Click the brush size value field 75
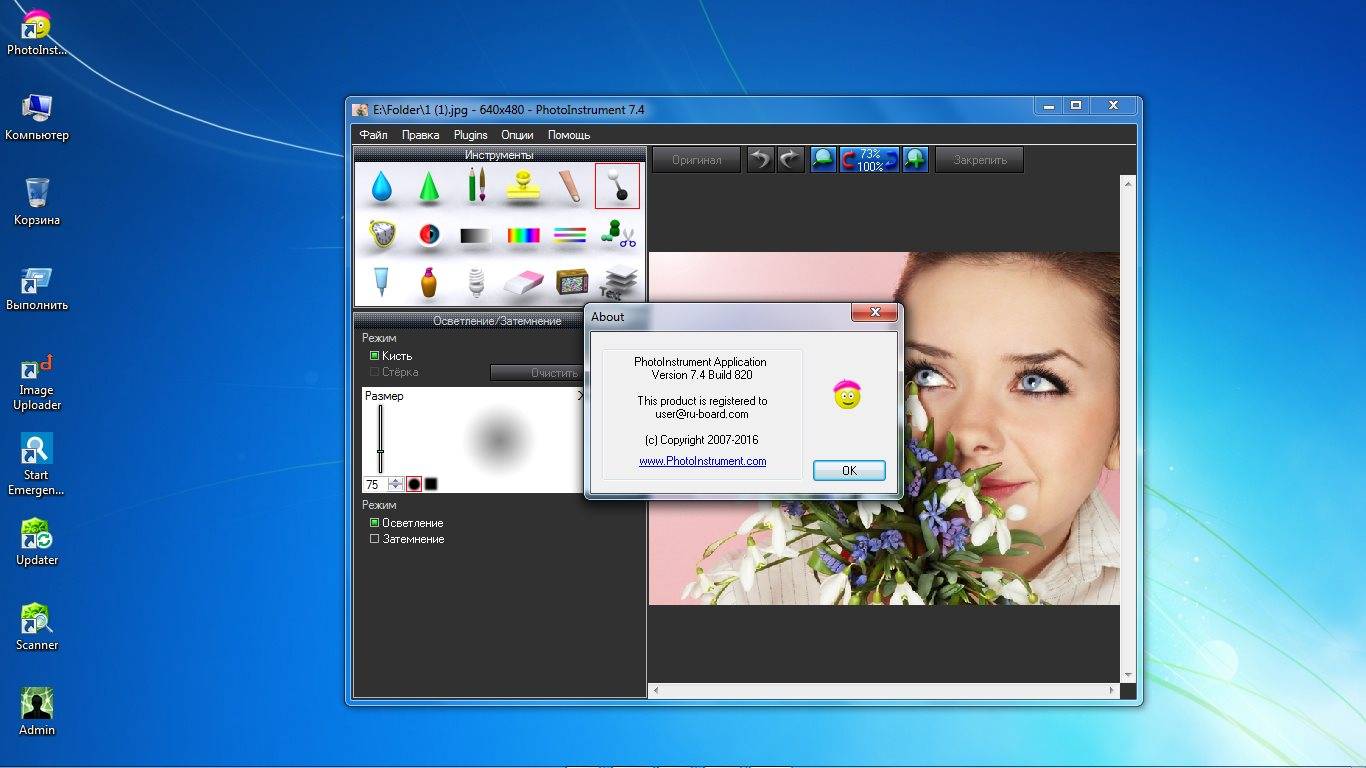 point(375,484)
